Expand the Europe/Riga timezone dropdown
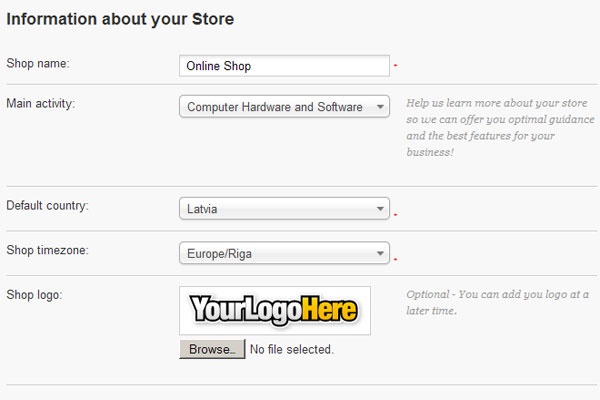The image size is (600, 400). click(x=284, y=253)
